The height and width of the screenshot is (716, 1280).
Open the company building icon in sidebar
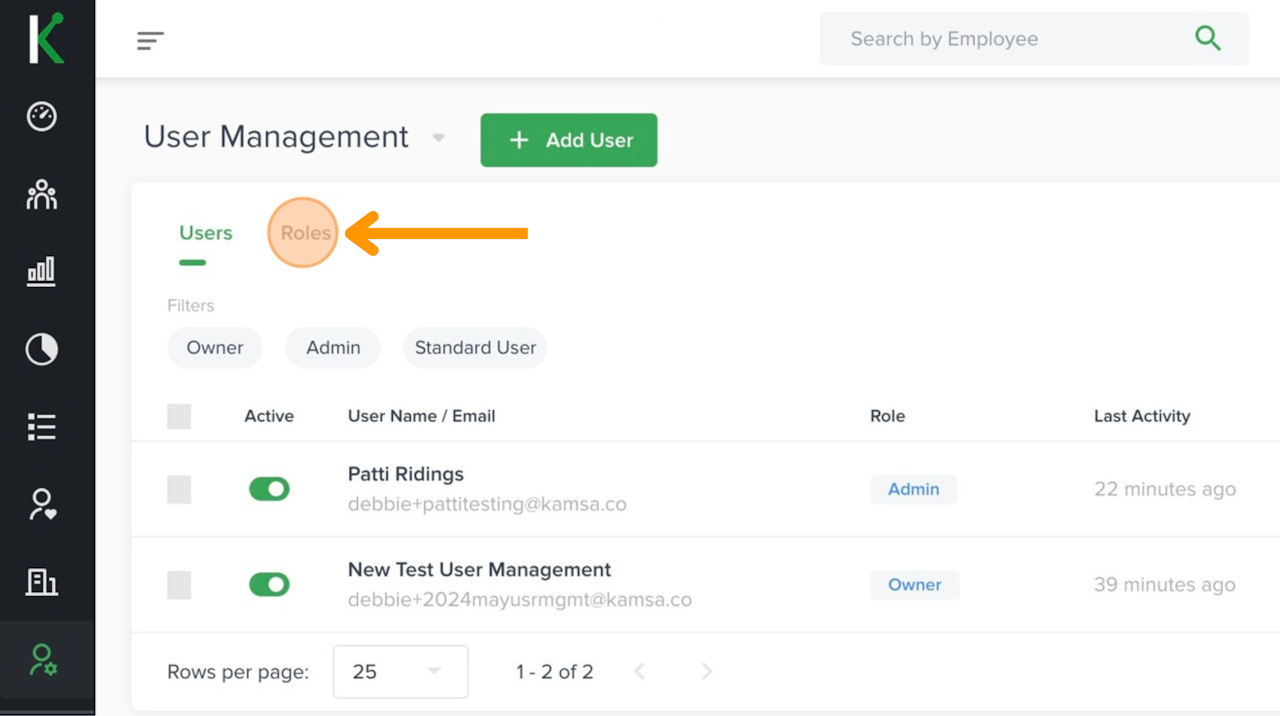pyautogui.click(x=42, y=582)
